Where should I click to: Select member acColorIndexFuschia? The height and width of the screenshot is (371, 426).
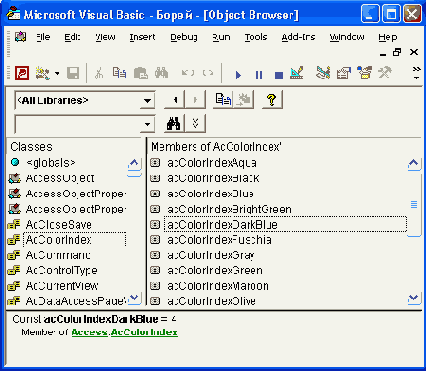[x=219, y=240]
